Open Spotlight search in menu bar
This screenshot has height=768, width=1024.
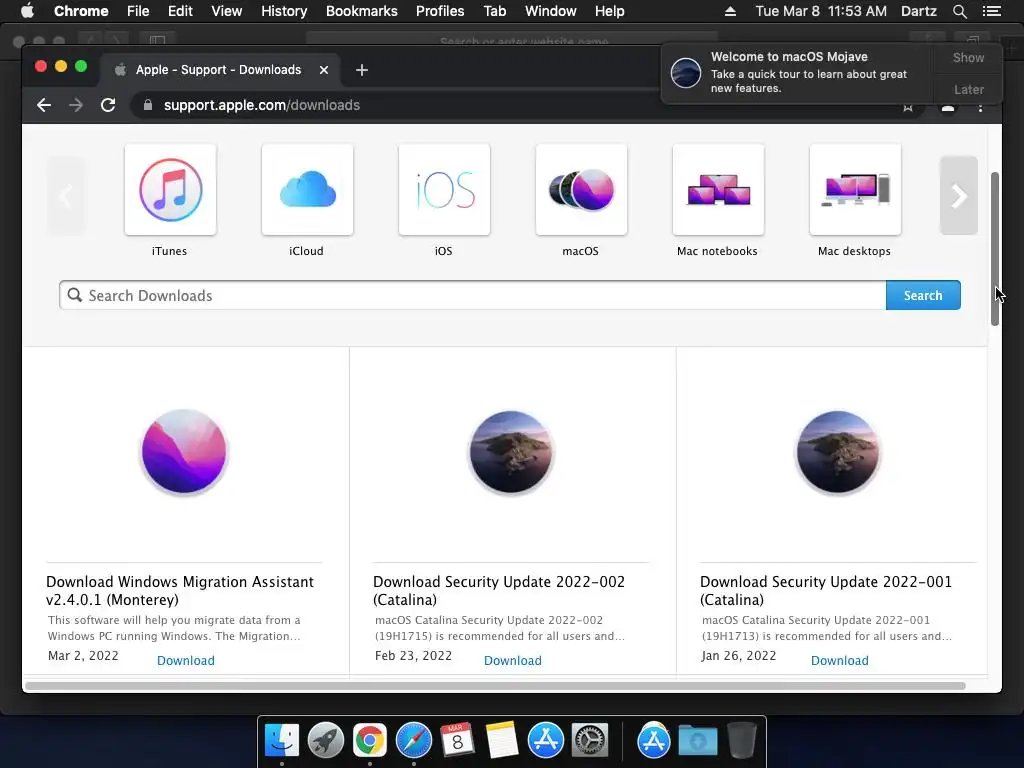coord(959,11)
